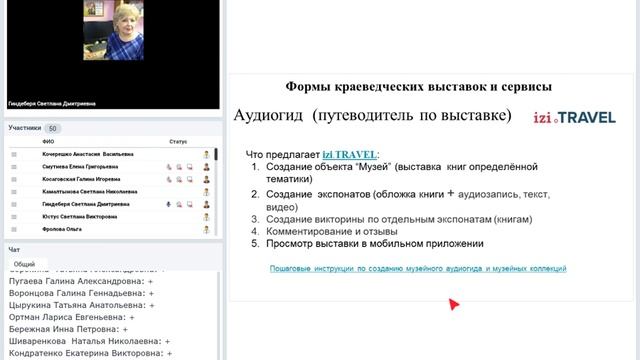The width and height of the screenshot is (640, 360).
Task: Select participant Смутнева Елена Григорьевна
Action: pos(80,167)
